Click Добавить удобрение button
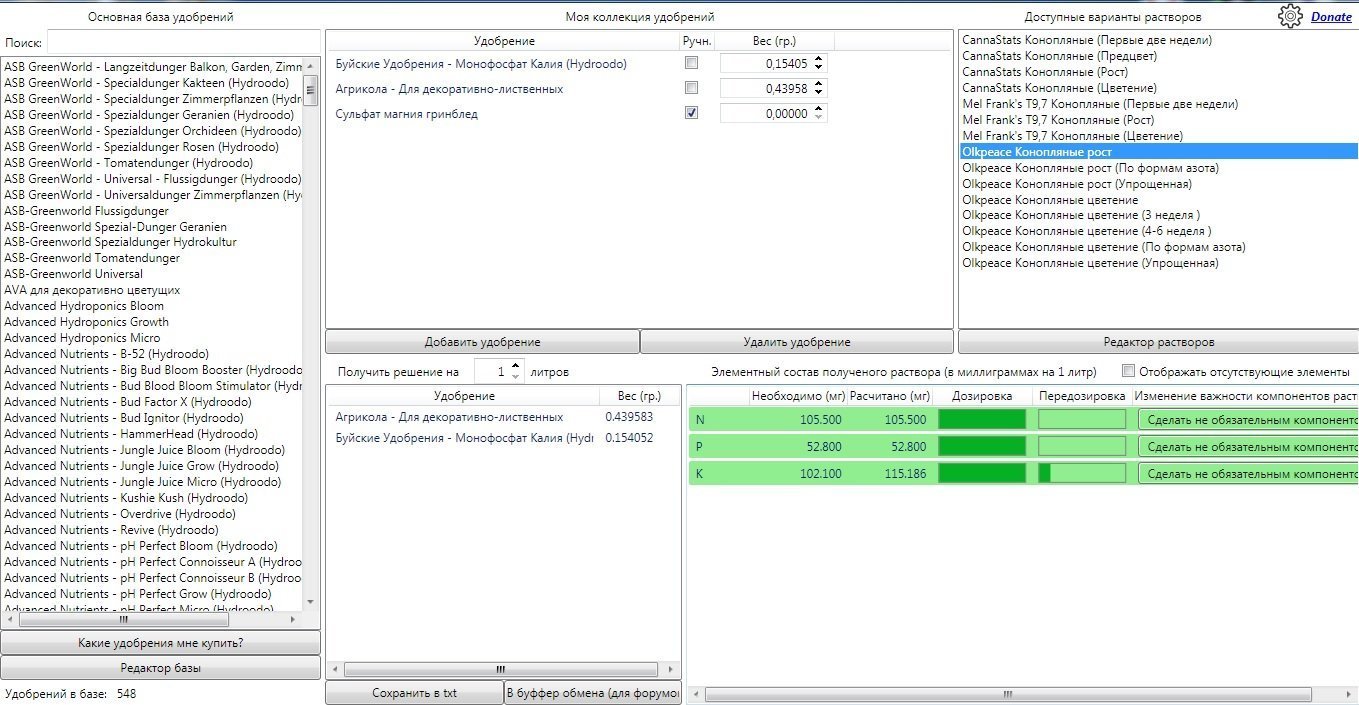Screen dimensions: 1359x705 pyautogui.click(x=482, y=342)
